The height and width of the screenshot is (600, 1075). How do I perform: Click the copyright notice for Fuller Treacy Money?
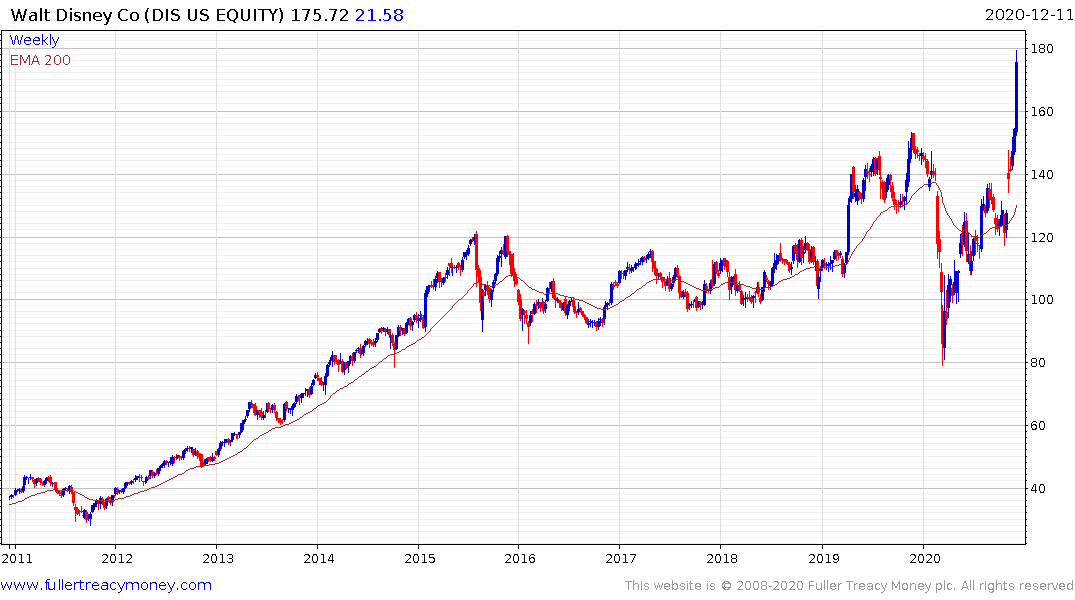tap(849, 586)
